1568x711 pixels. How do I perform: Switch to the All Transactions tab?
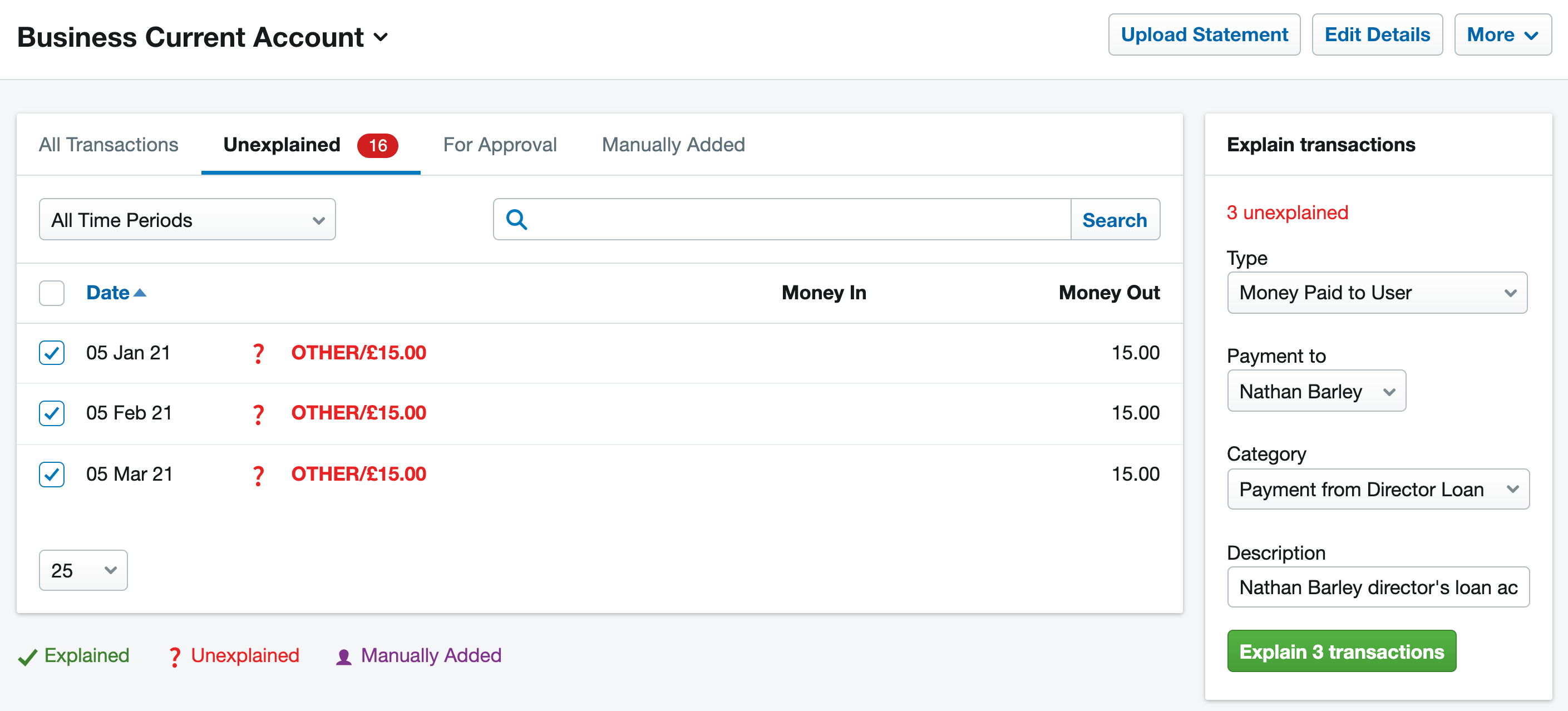pyautogui.click(x=109, y=145)
